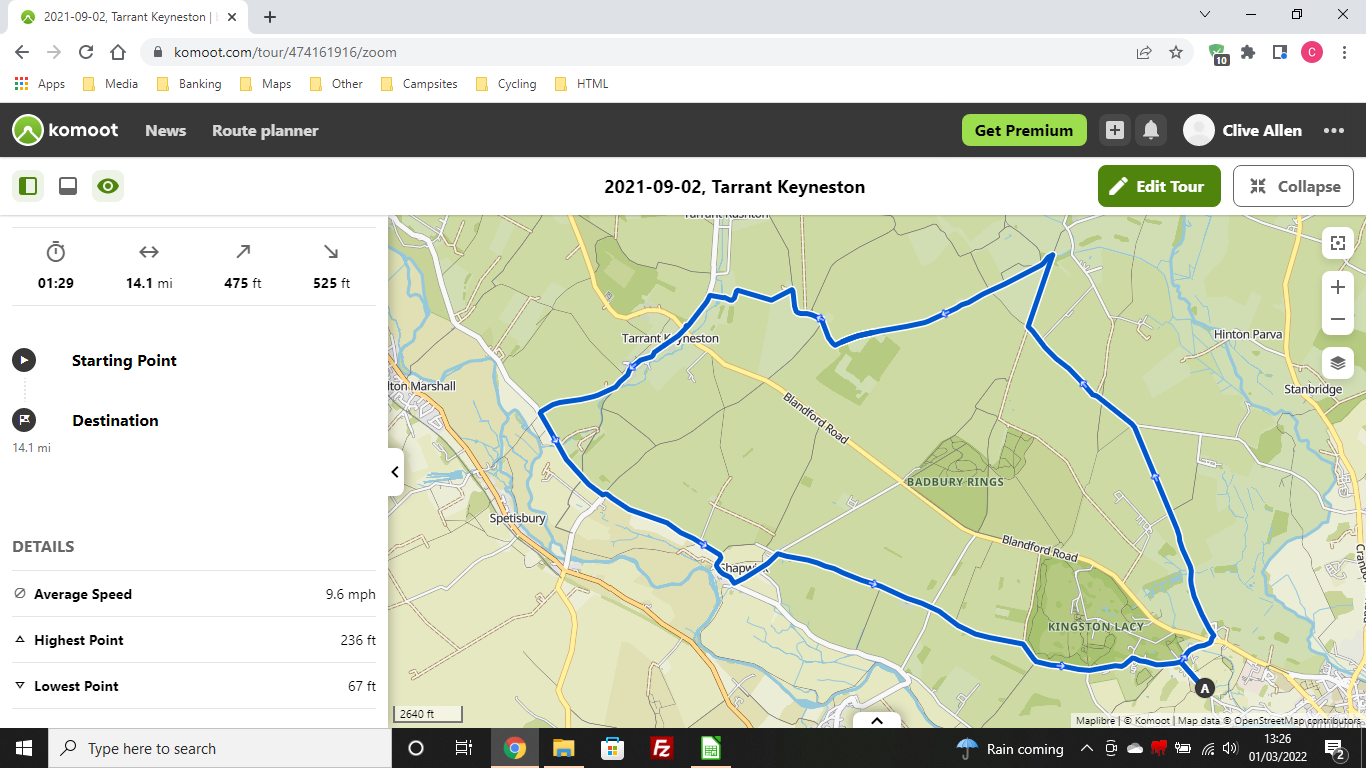The height and width of the screenshot is (768, 1366).
Task: Open the Other bookmarks folder
Action: [x=336, y=84]
